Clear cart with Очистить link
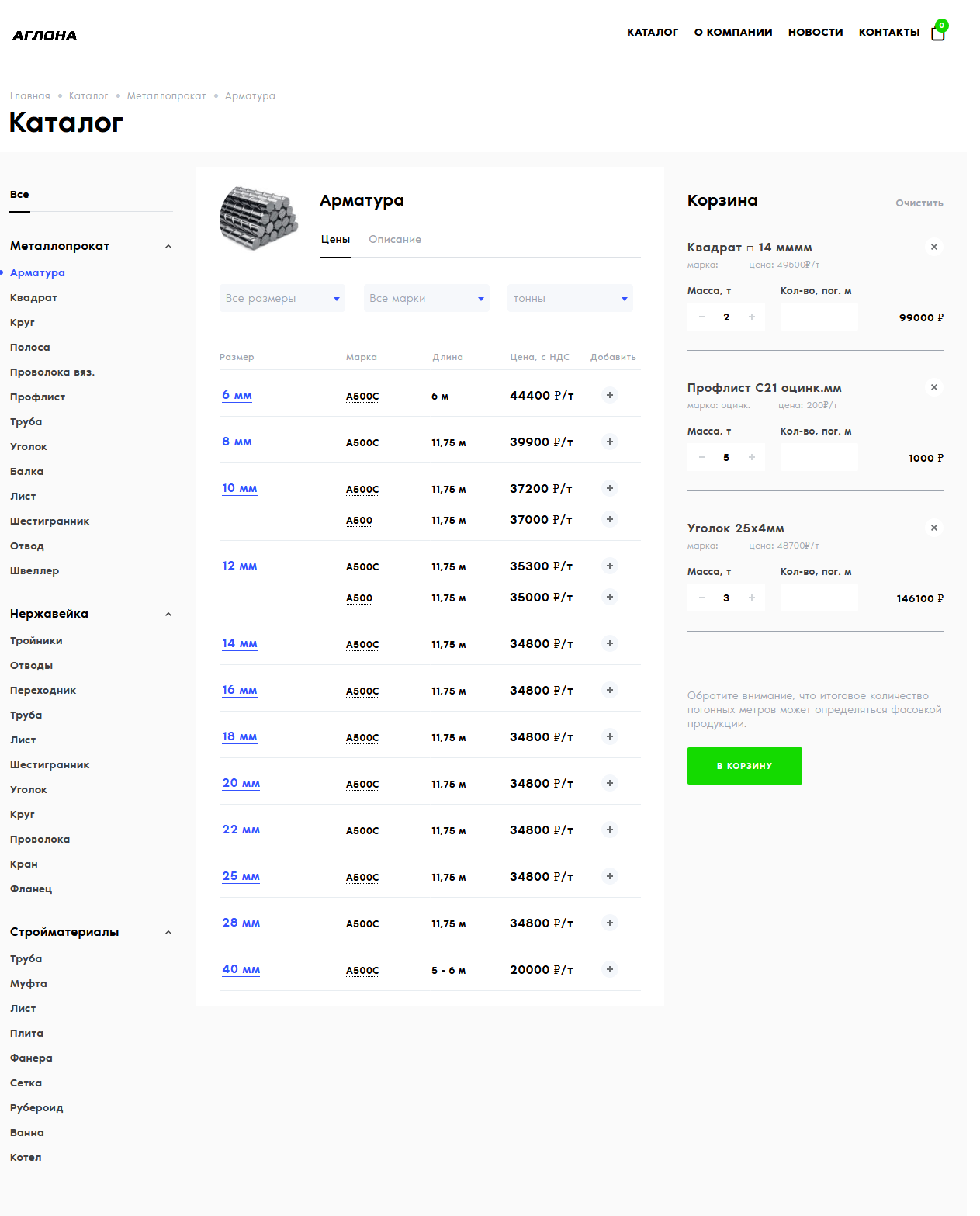980x1216 pixels. (x=919, y=203)
